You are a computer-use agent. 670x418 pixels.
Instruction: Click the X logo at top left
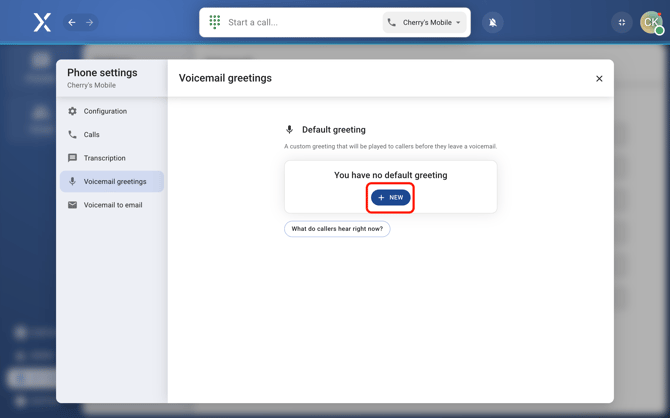[42, 22]
